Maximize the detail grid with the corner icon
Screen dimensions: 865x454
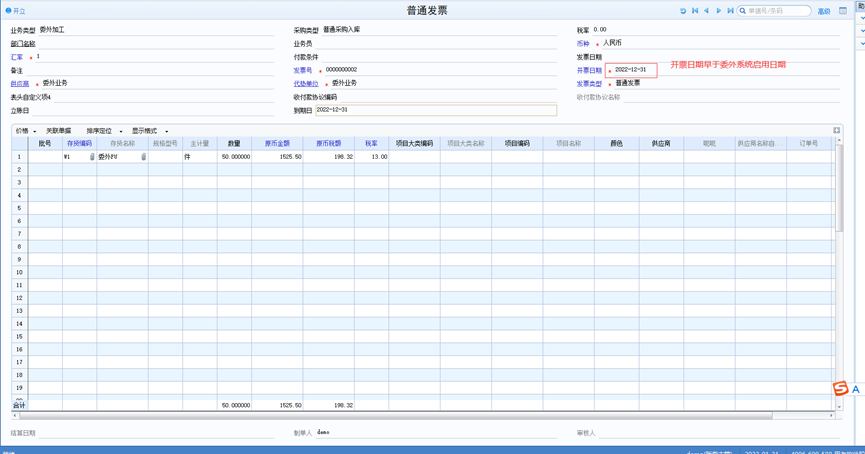click(836, 130)
